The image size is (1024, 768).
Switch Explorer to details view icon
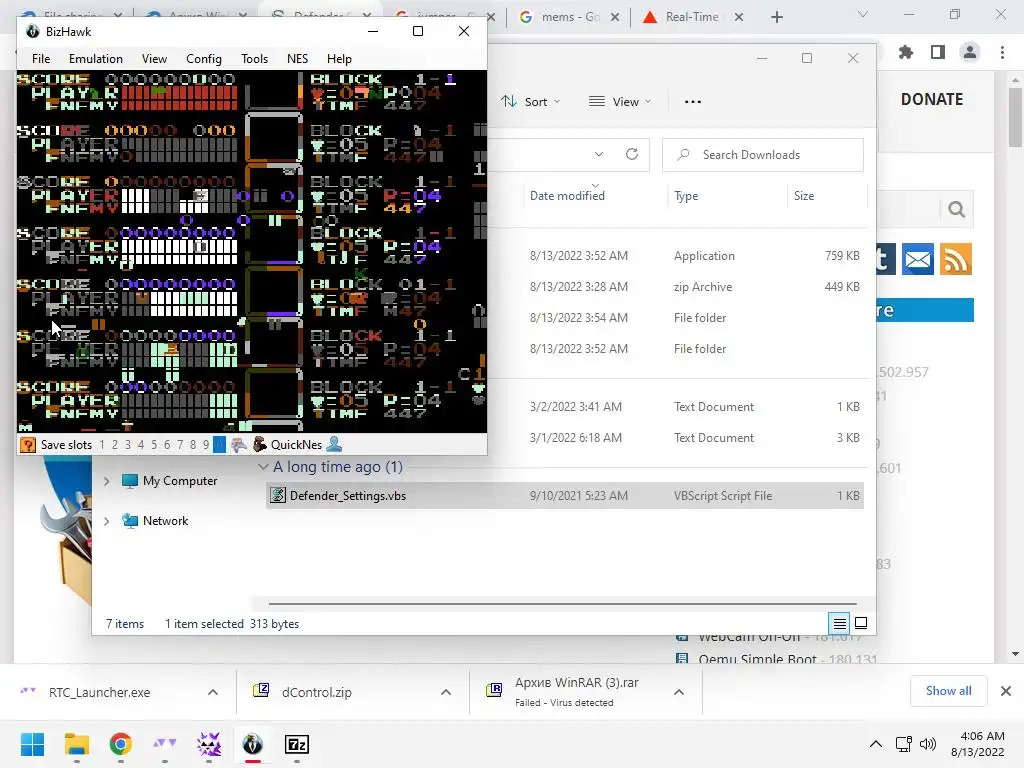pyautogui.click(x=839, y=624)
